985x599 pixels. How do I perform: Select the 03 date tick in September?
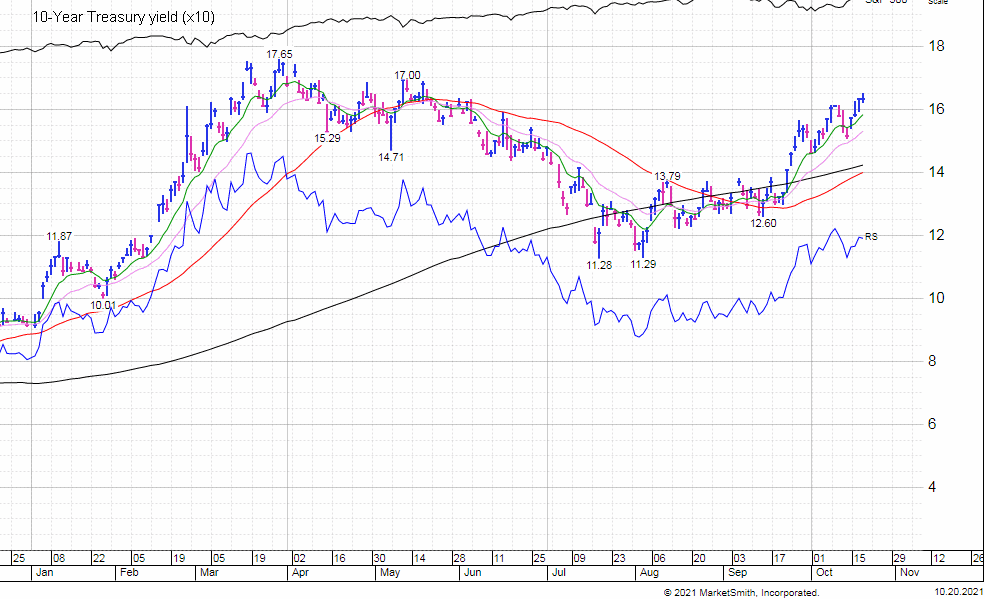coord(739,558)
